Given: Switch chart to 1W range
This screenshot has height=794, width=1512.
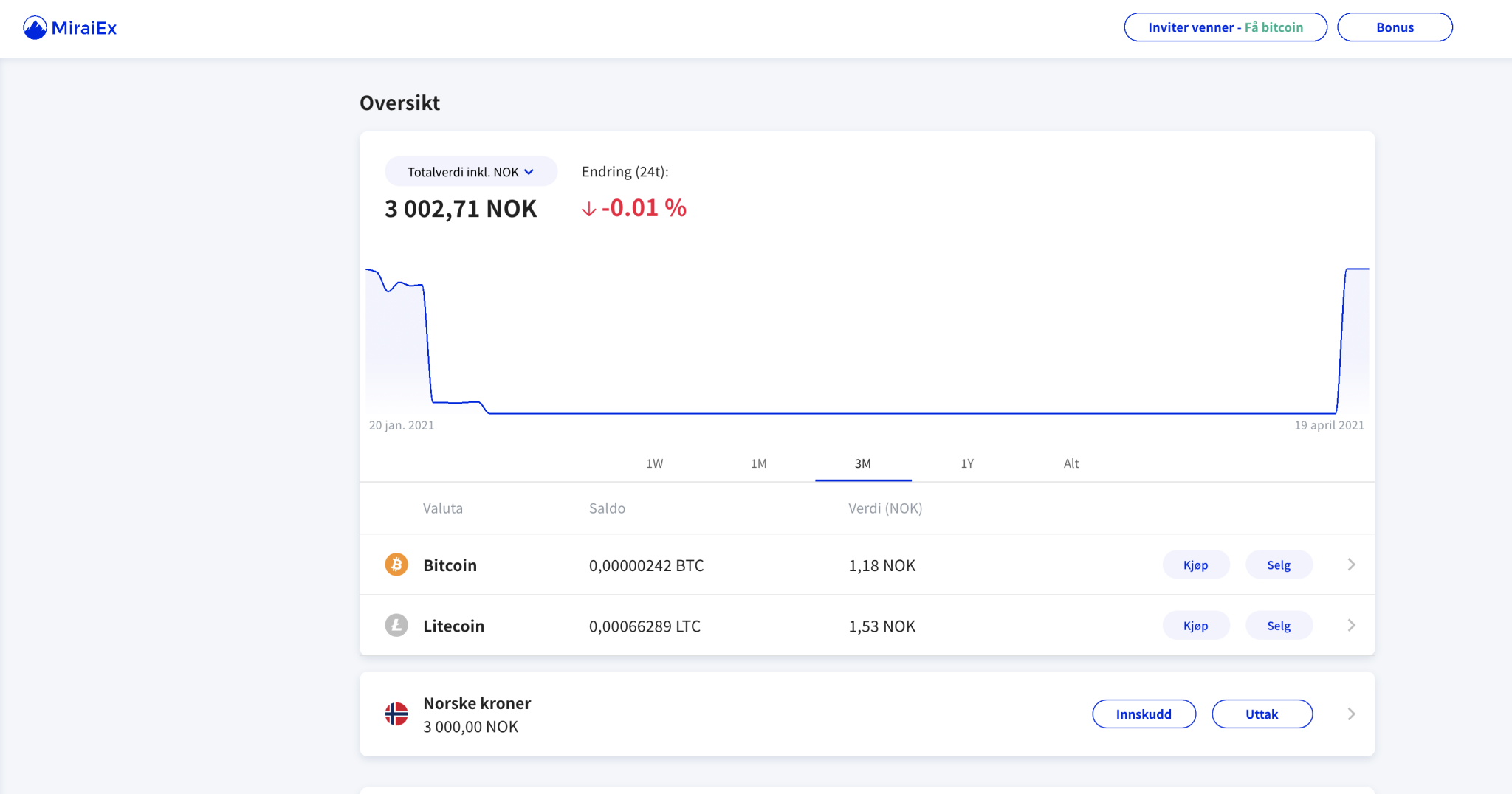Looking at the screenshot, I should 654,463.
